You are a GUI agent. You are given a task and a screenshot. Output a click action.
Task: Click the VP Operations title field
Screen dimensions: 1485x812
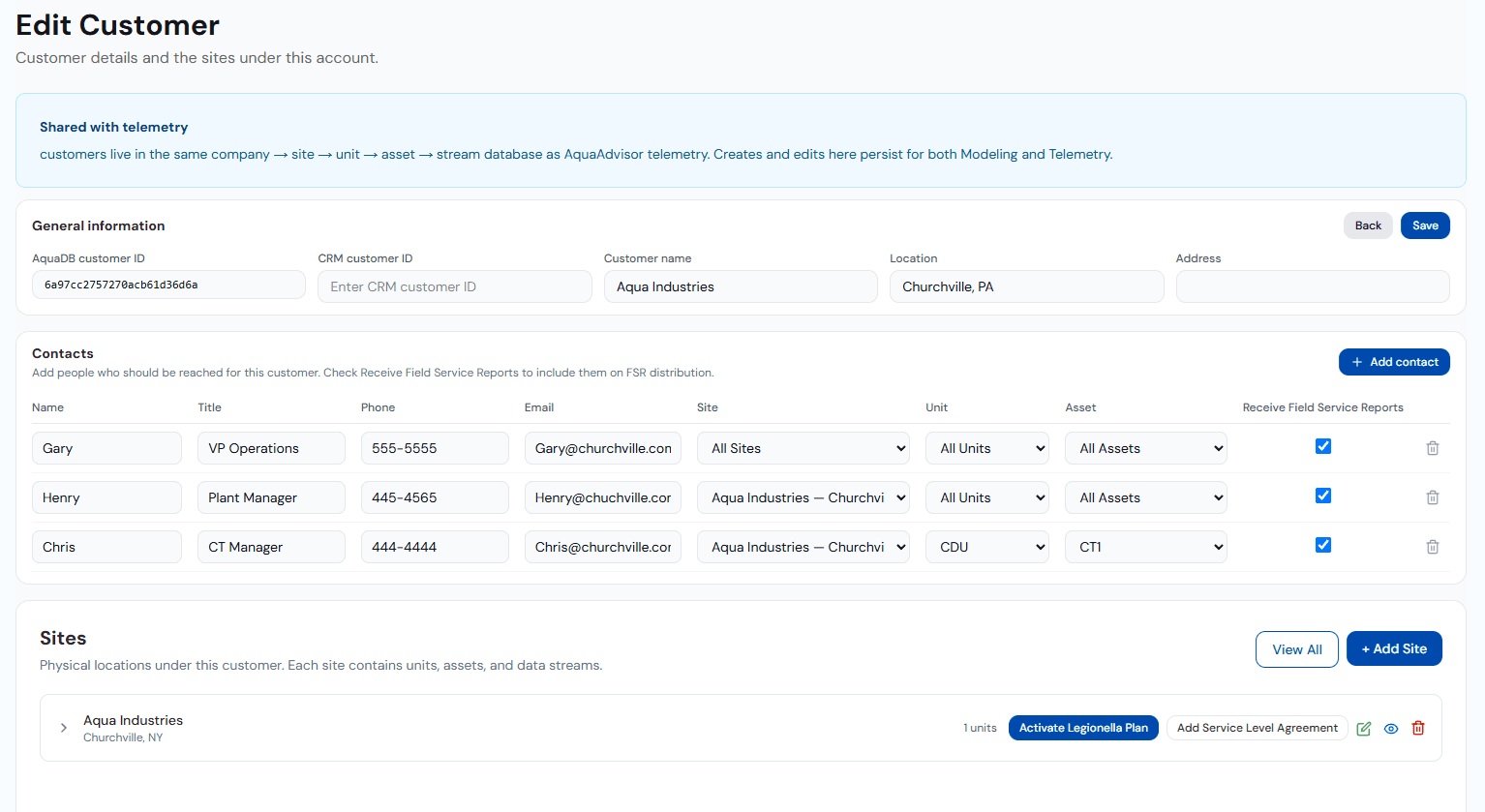click(x=271, y=448)
